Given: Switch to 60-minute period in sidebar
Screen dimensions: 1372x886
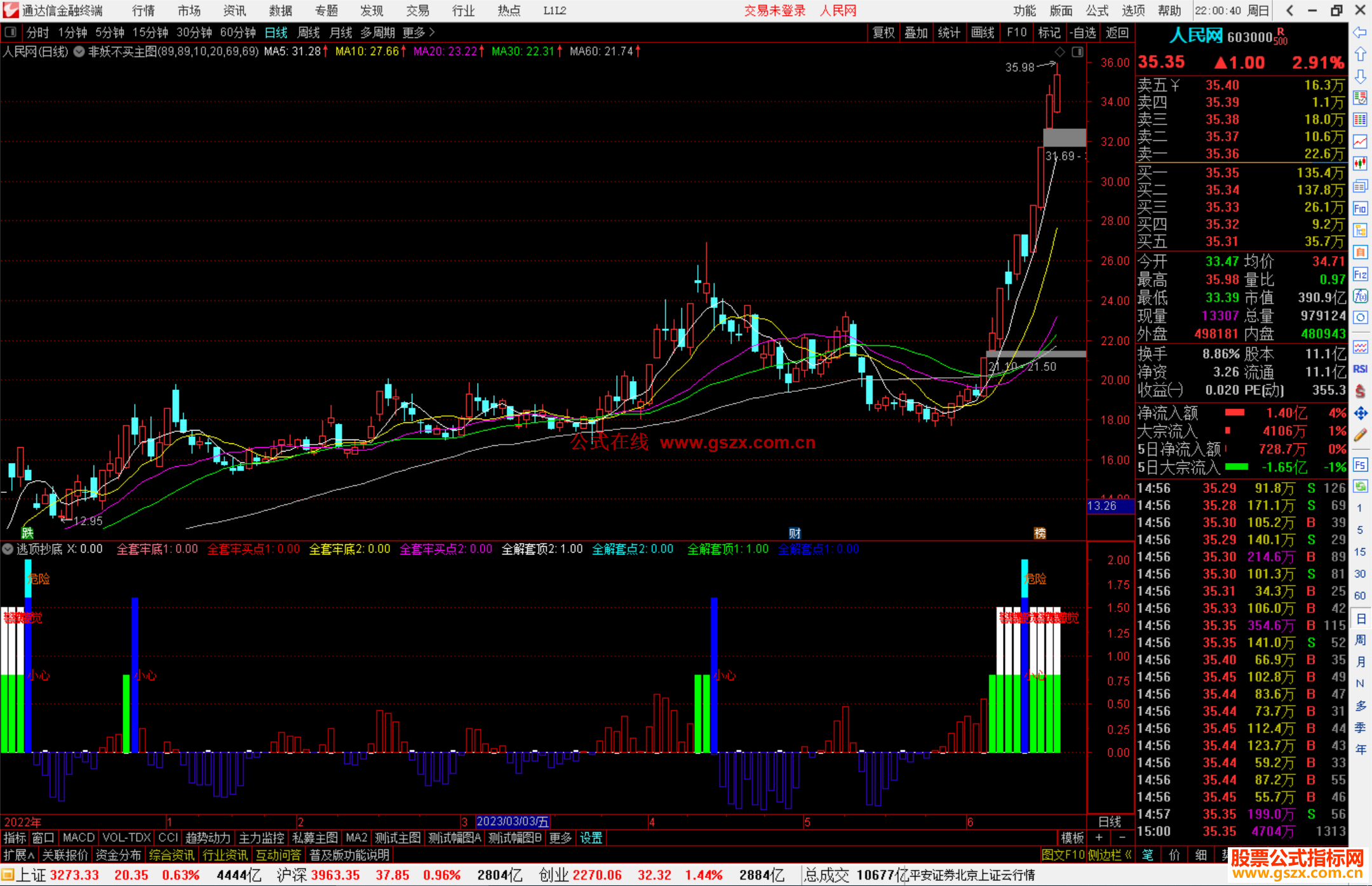Looking at the screenshot, I should (x=1359, y=596).
